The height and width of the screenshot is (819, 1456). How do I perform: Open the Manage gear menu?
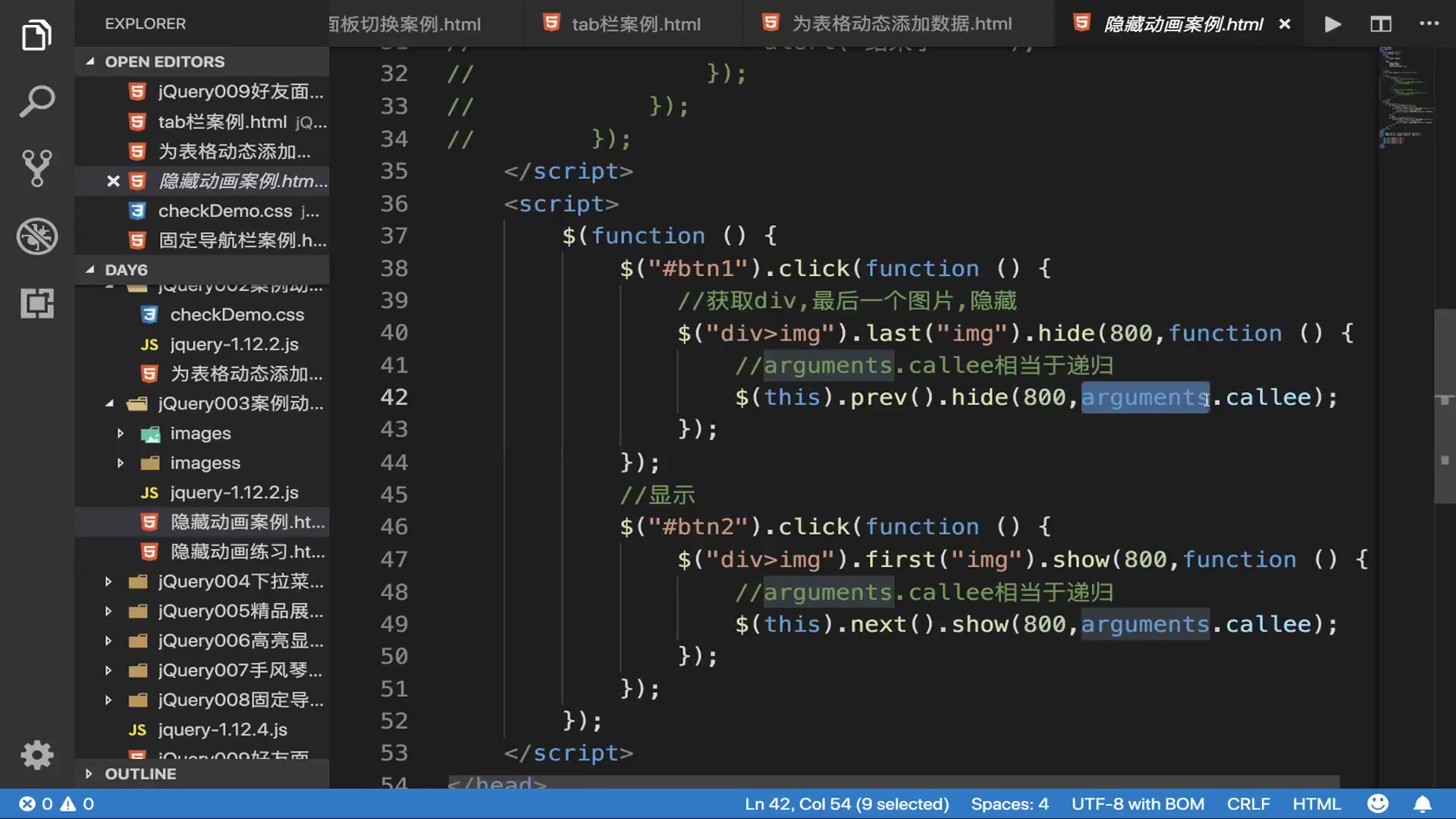(x=36, y=755)
